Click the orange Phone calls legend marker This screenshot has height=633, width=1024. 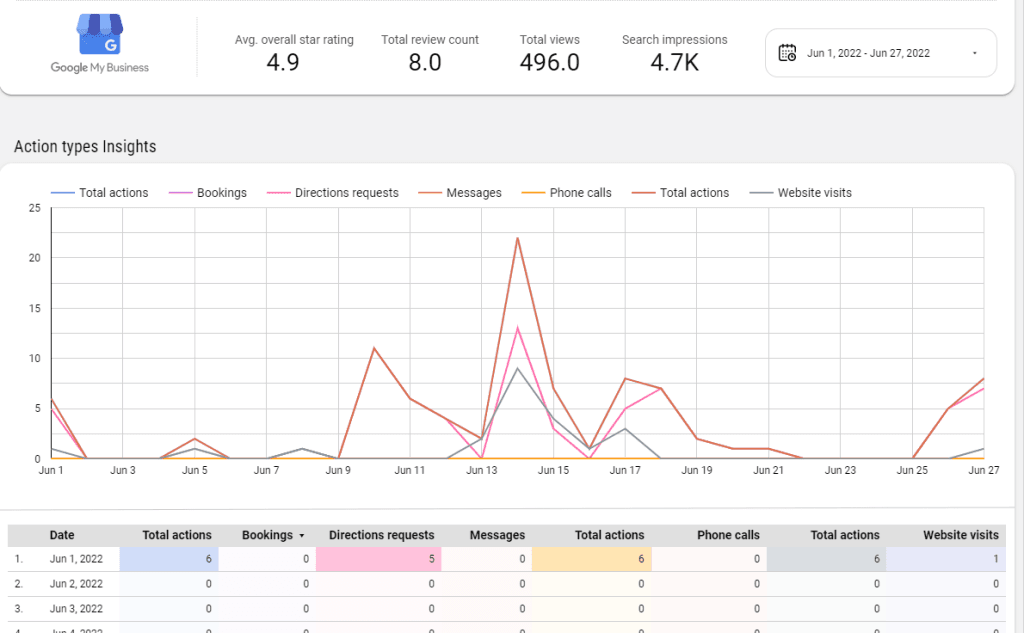tap(535, 193)
